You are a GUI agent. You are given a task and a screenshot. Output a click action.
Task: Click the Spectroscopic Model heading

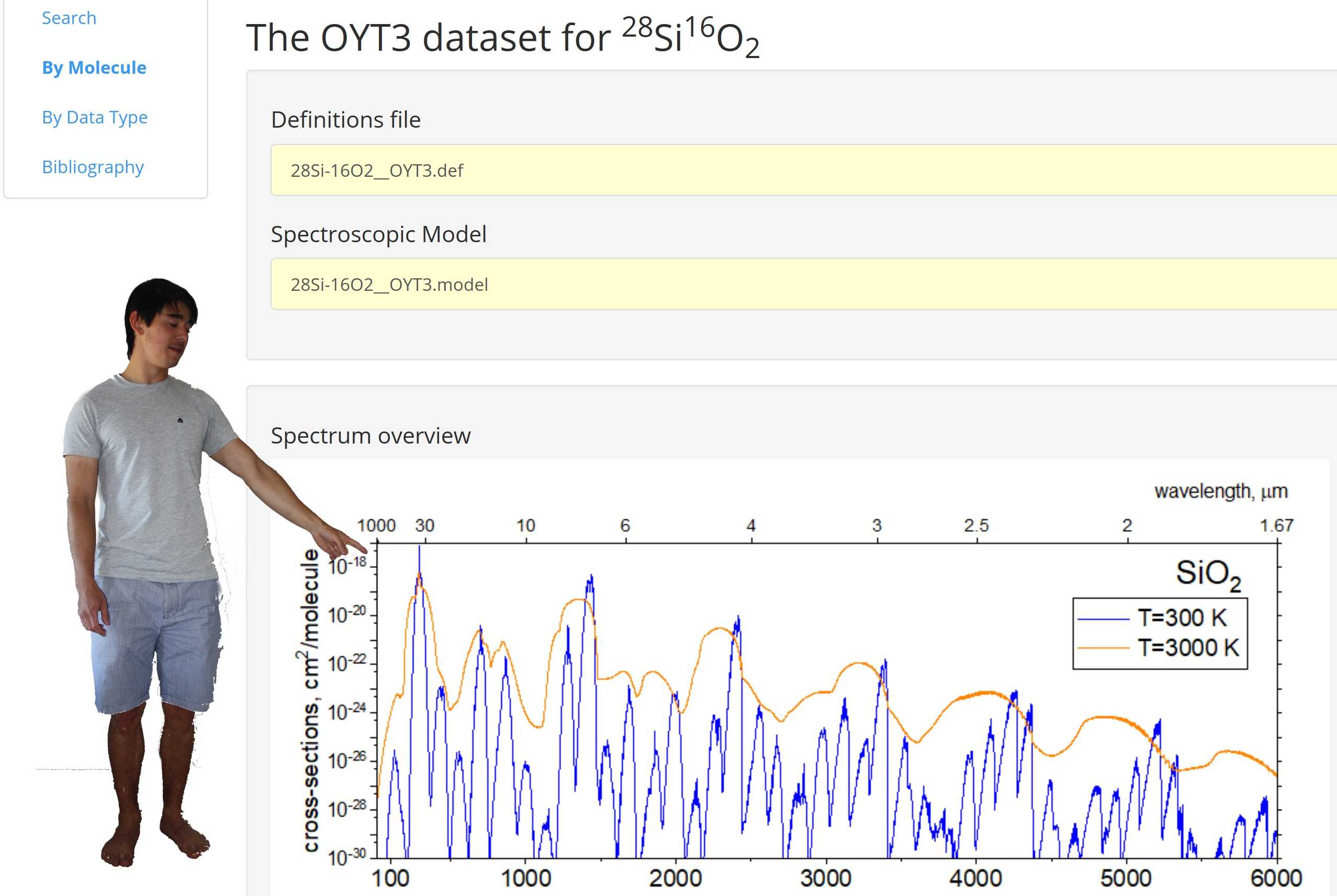(378, 234)
